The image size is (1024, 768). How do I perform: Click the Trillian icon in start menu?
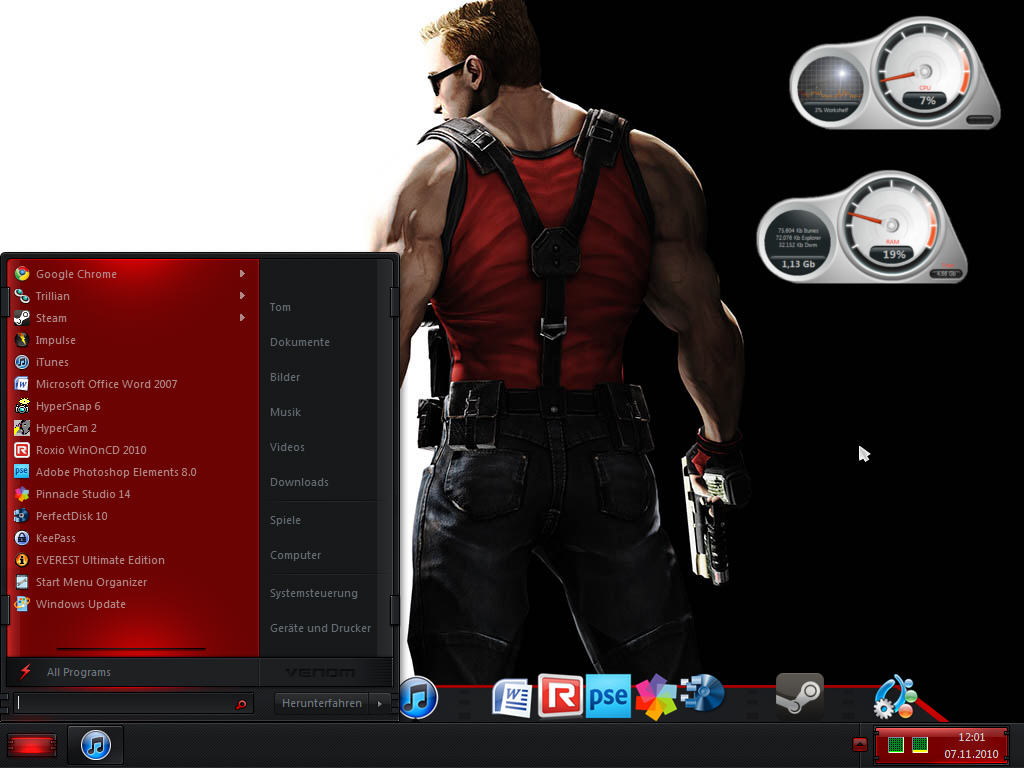(x=22, y=296)
